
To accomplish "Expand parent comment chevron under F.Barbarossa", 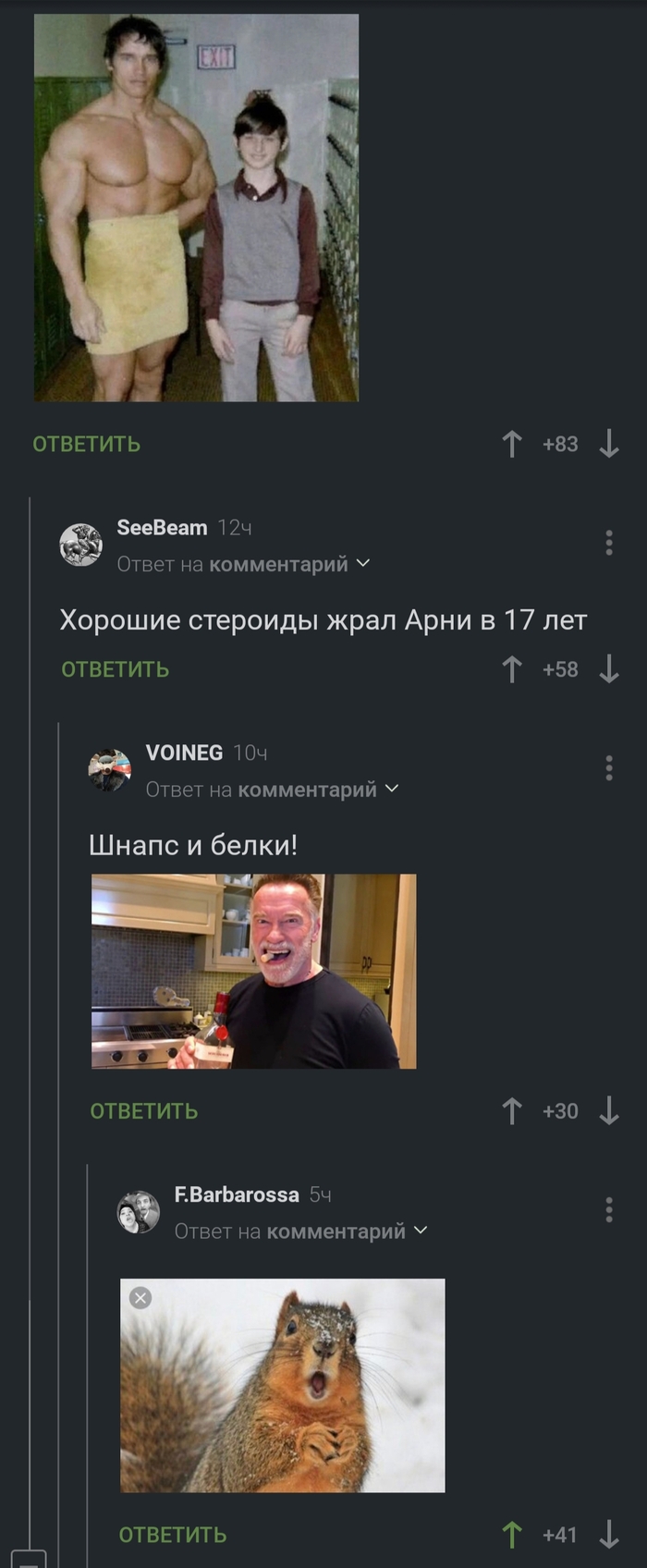I will (x=421, y=1231).
